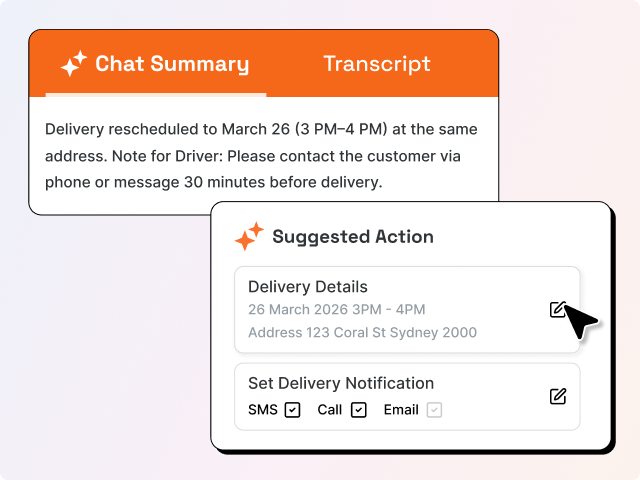This screenshot has width=640, height=480.
Task: Click the Email label text
Action: (401, 409)
